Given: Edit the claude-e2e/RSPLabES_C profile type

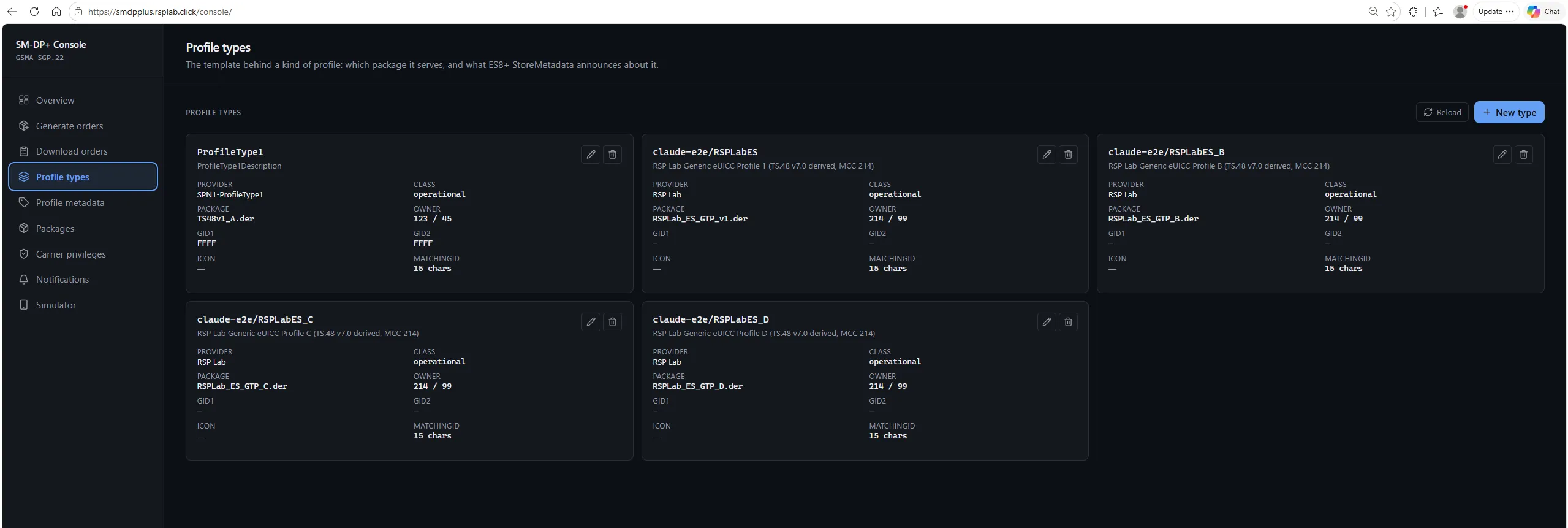Looking at the screenshot, I should click(x=591, y=322).
